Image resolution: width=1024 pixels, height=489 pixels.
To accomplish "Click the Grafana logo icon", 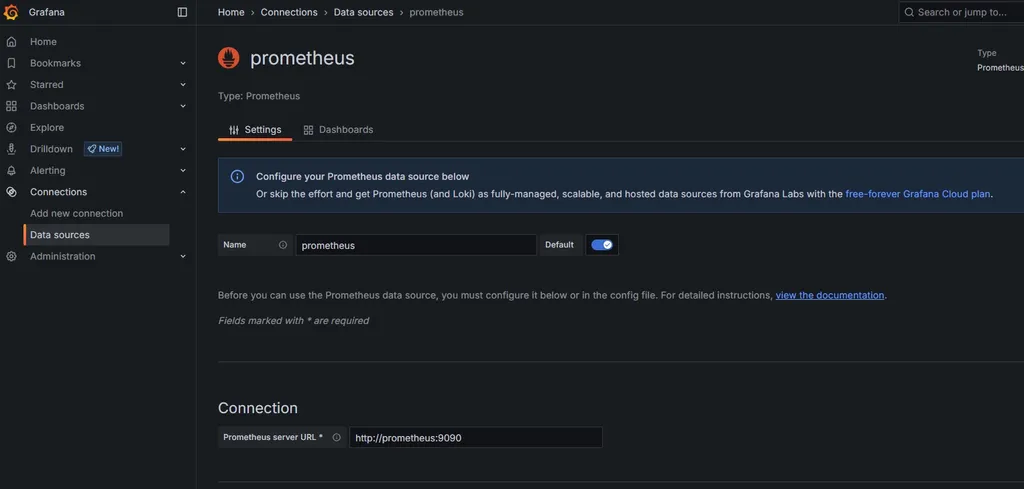I will [x=11, y=12].
